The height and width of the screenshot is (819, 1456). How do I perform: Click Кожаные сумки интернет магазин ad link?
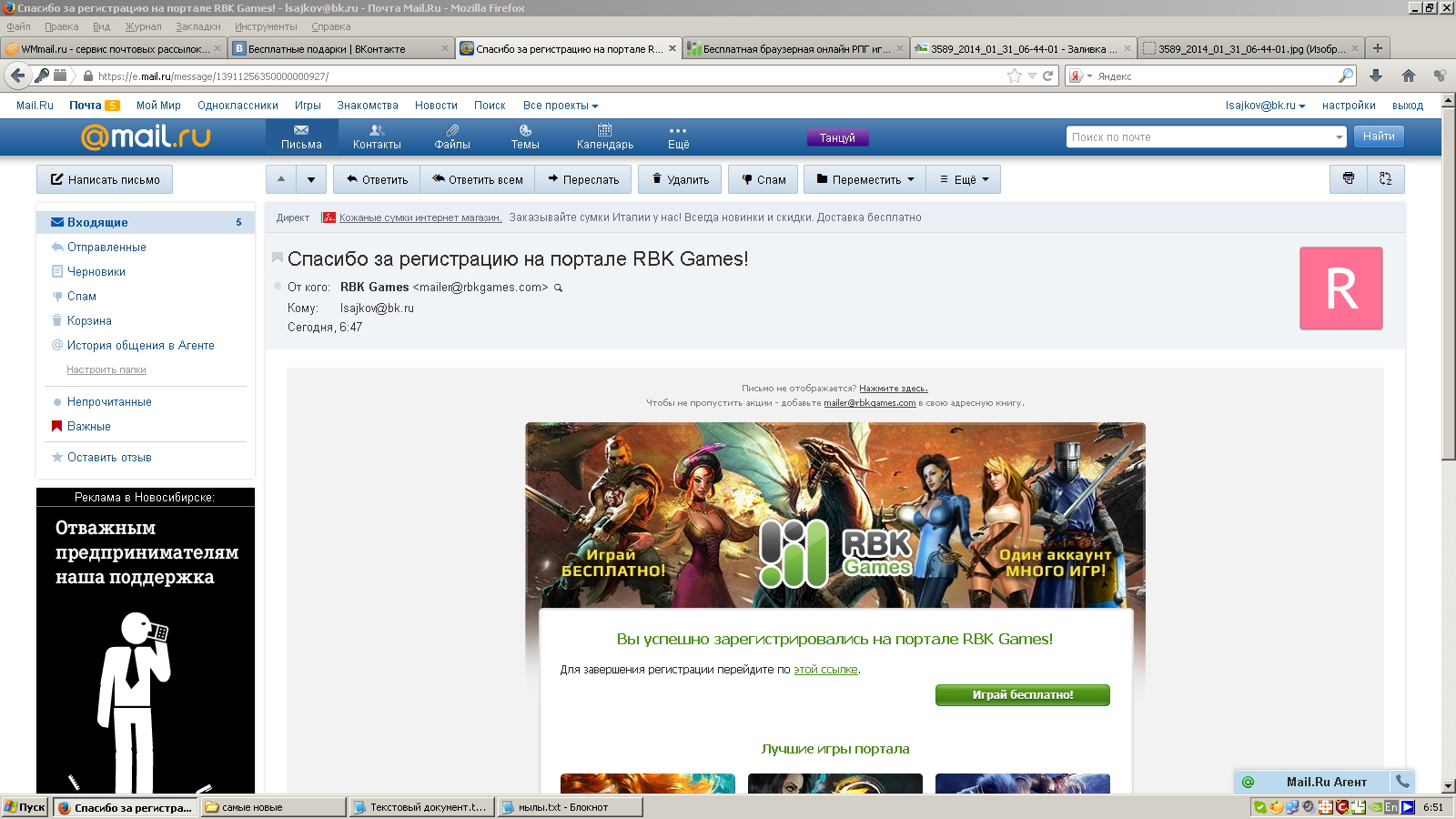click(x=420, y=217)
